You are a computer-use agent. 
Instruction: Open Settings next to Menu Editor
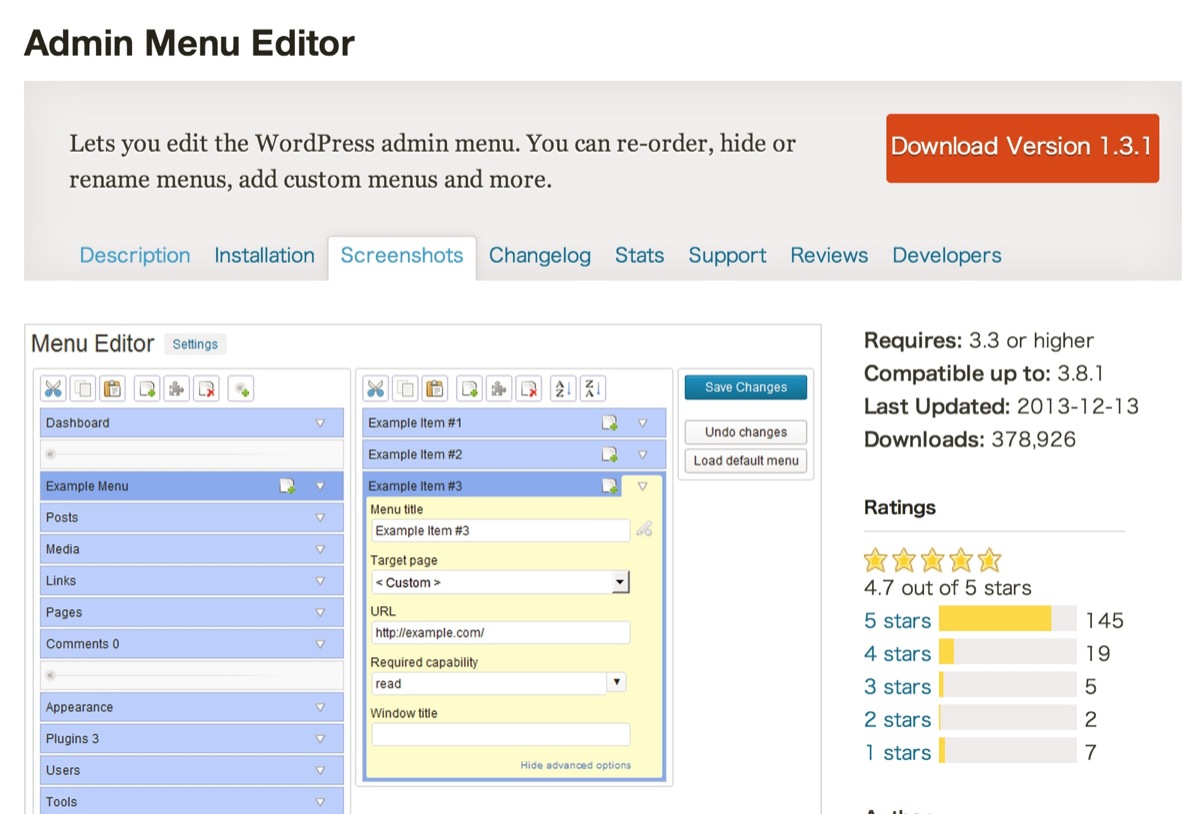pos(195,344)
